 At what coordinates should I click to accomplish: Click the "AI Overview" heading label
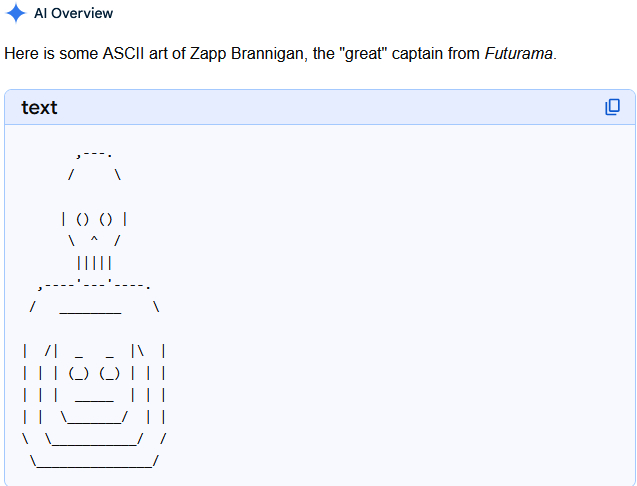pos(73,14)
